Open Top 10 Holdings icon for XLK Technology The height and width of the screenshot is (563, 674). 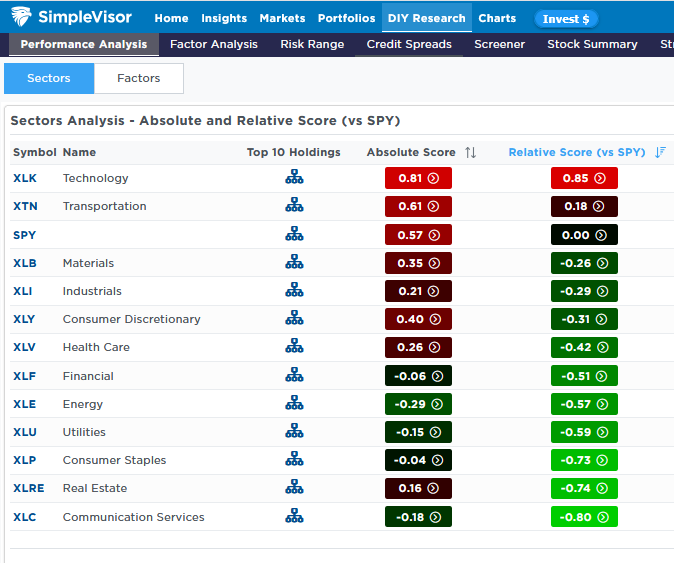[294, 177]
